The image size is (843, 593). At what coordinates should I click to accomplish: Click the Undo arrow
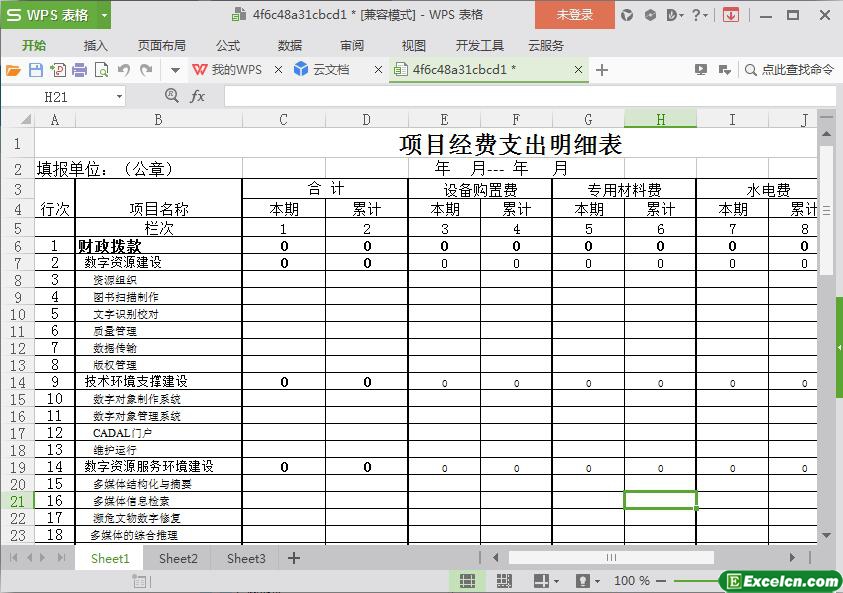pos(124,70)
